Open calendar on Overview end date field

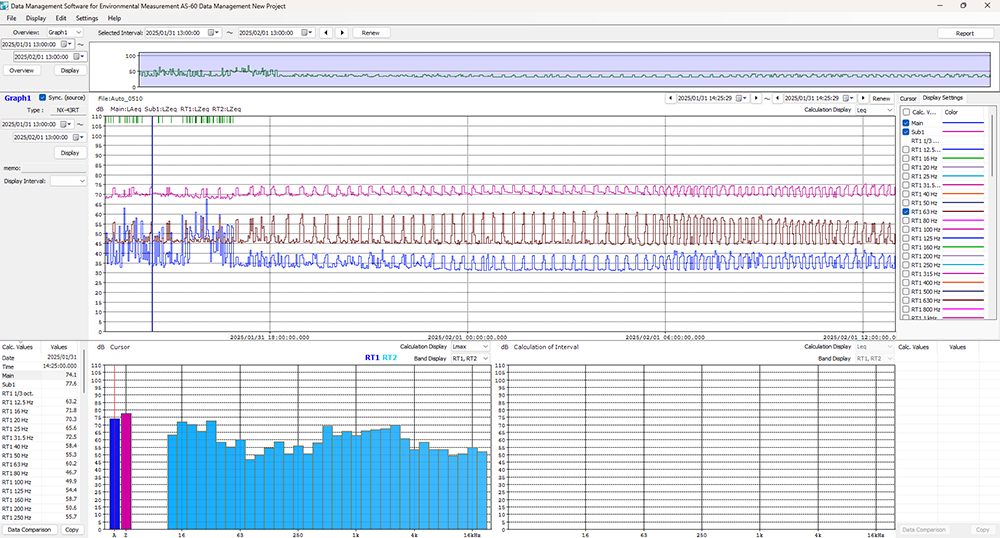coord(79,57)
